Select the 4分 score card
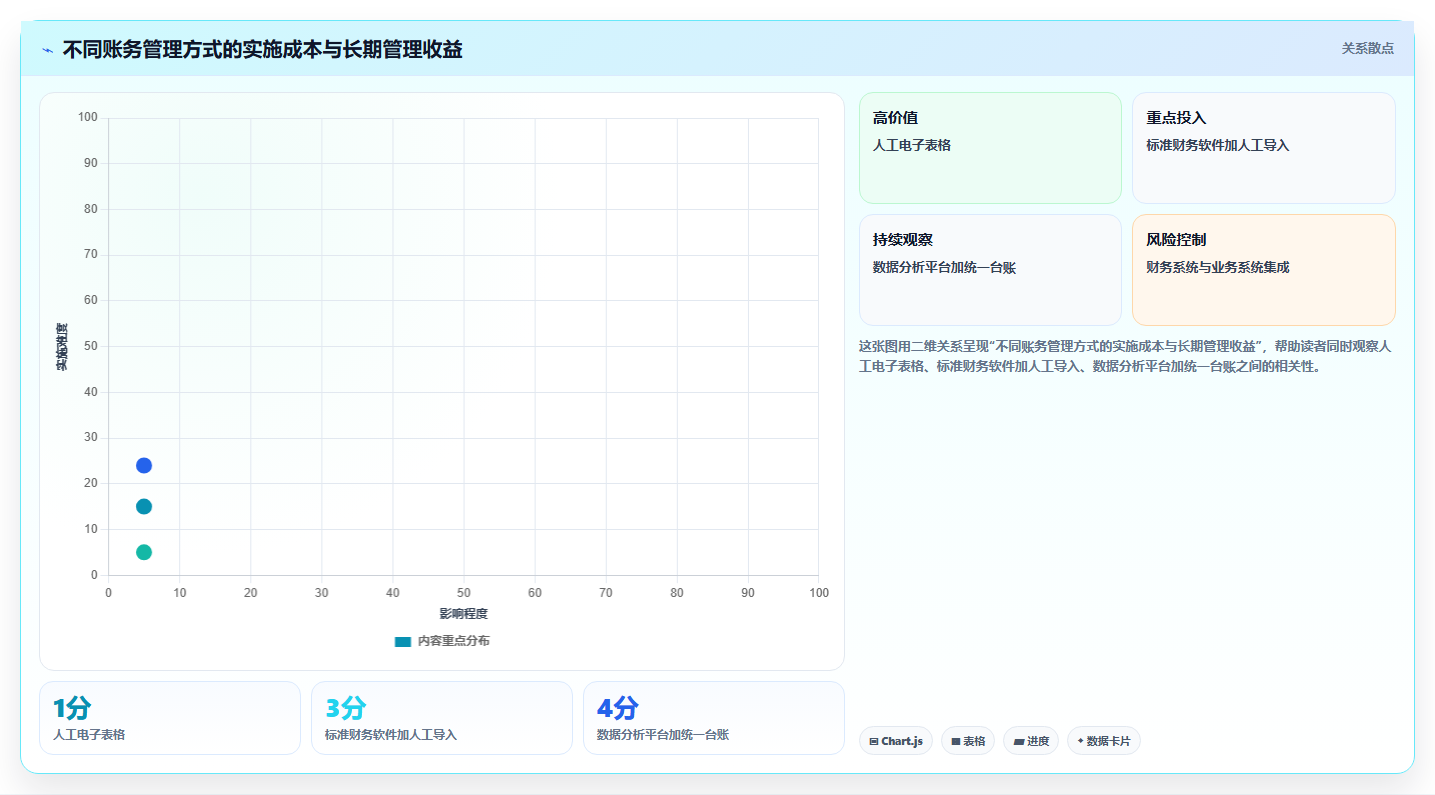The width and height of the screenshot is (1435, 795). coord(714,718)
